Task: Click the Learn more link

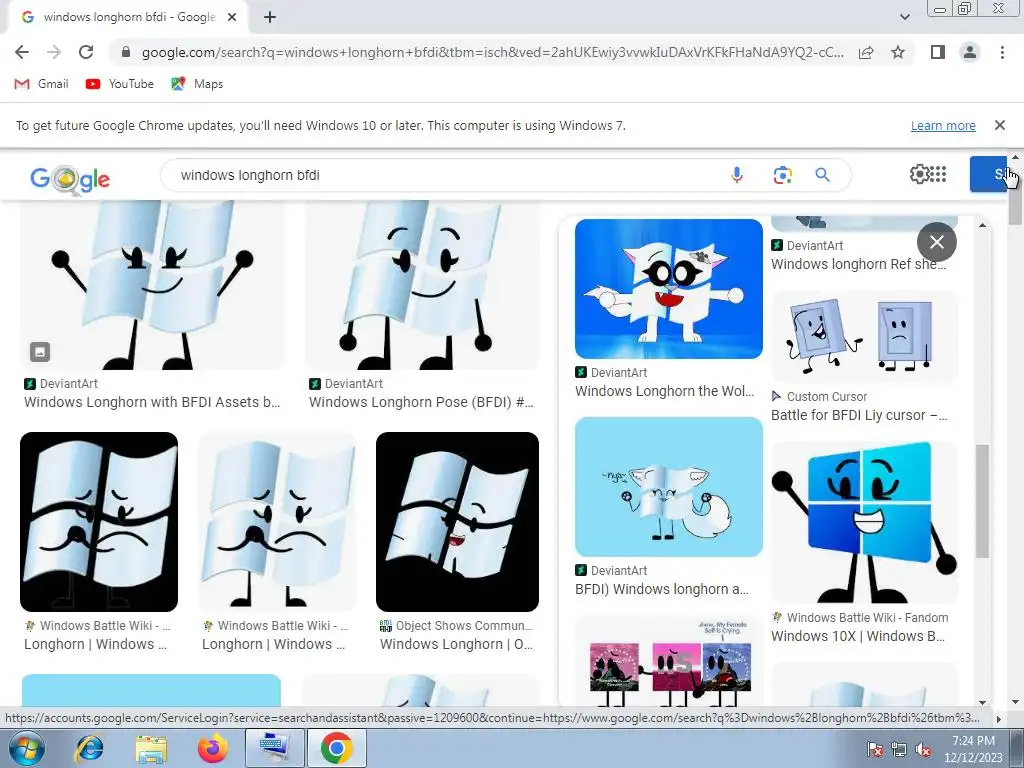Action: coord(943,125)
